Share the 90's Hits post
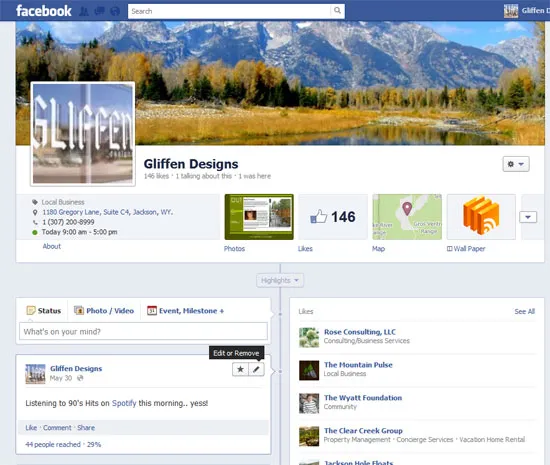The width and height of the screenshot is (550, 465). click(x=86, y=427)
